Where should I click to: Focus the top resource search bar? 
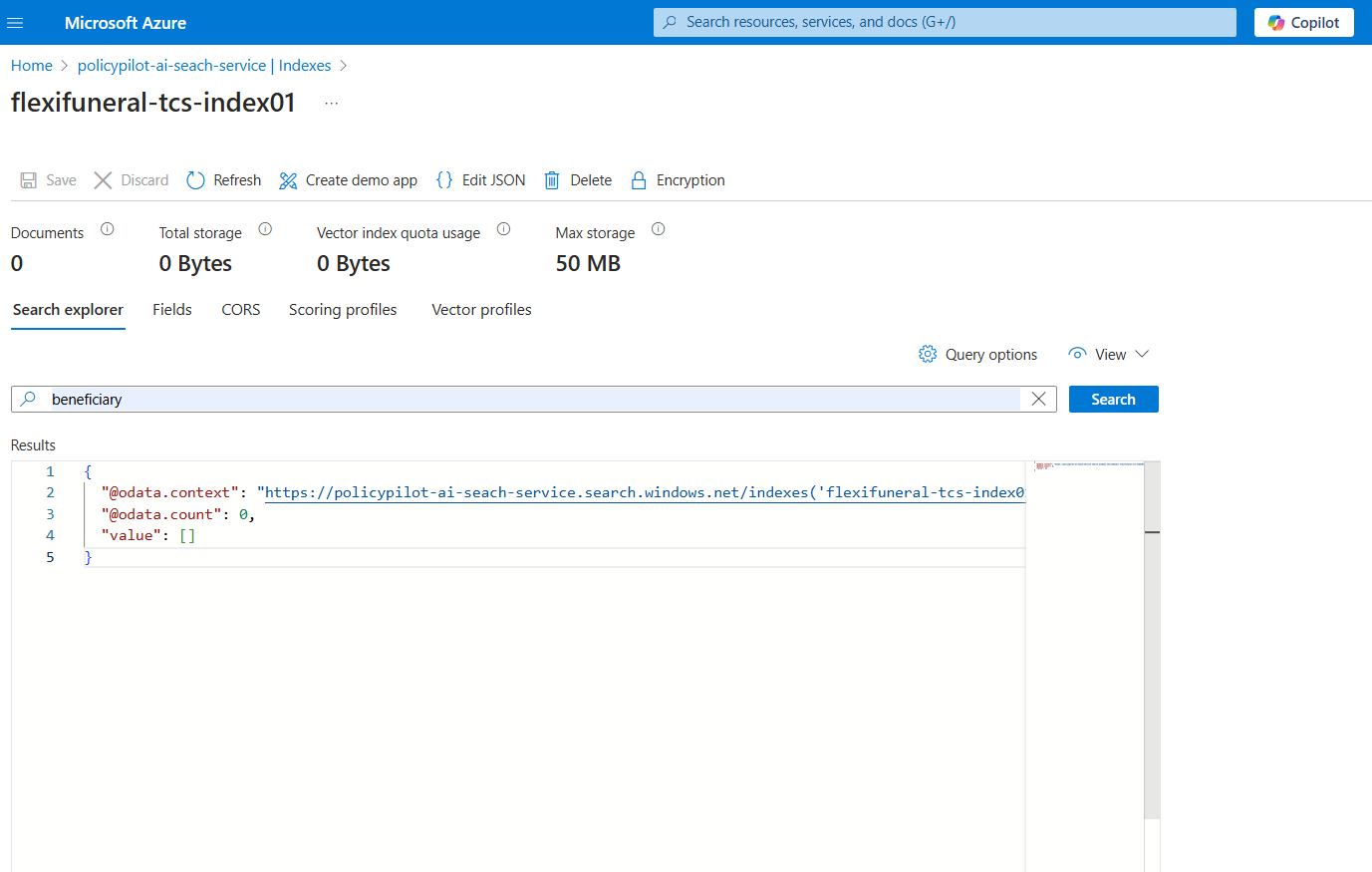click(945, 22)
